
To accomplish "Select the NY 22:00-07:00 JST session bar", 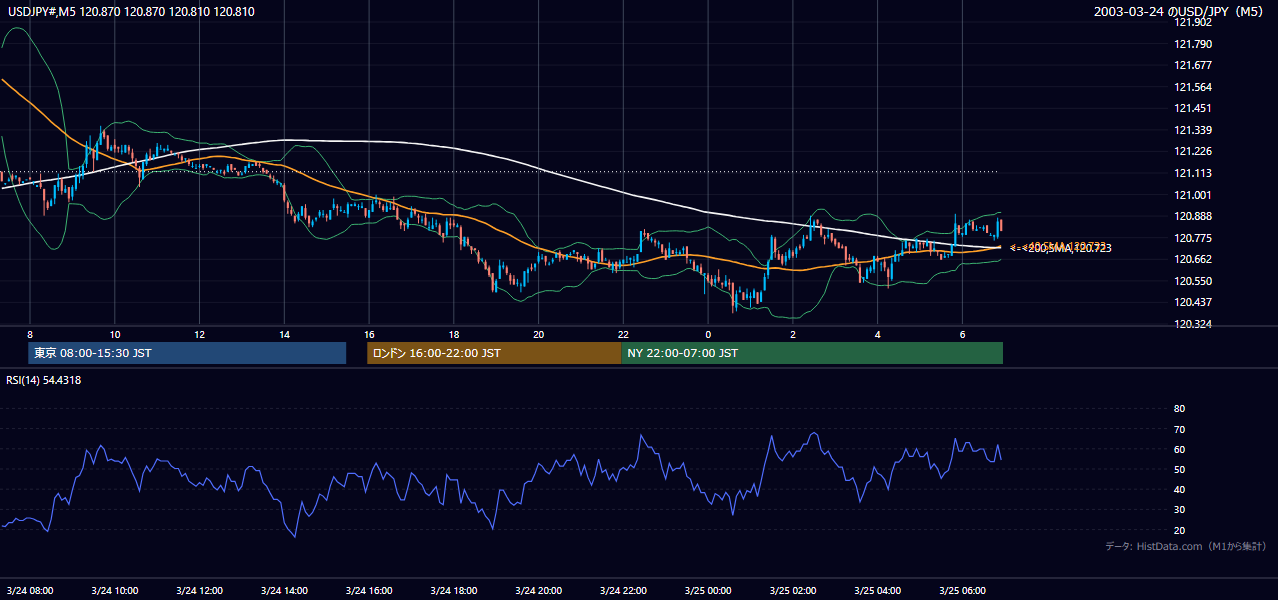I will [812, 353].
